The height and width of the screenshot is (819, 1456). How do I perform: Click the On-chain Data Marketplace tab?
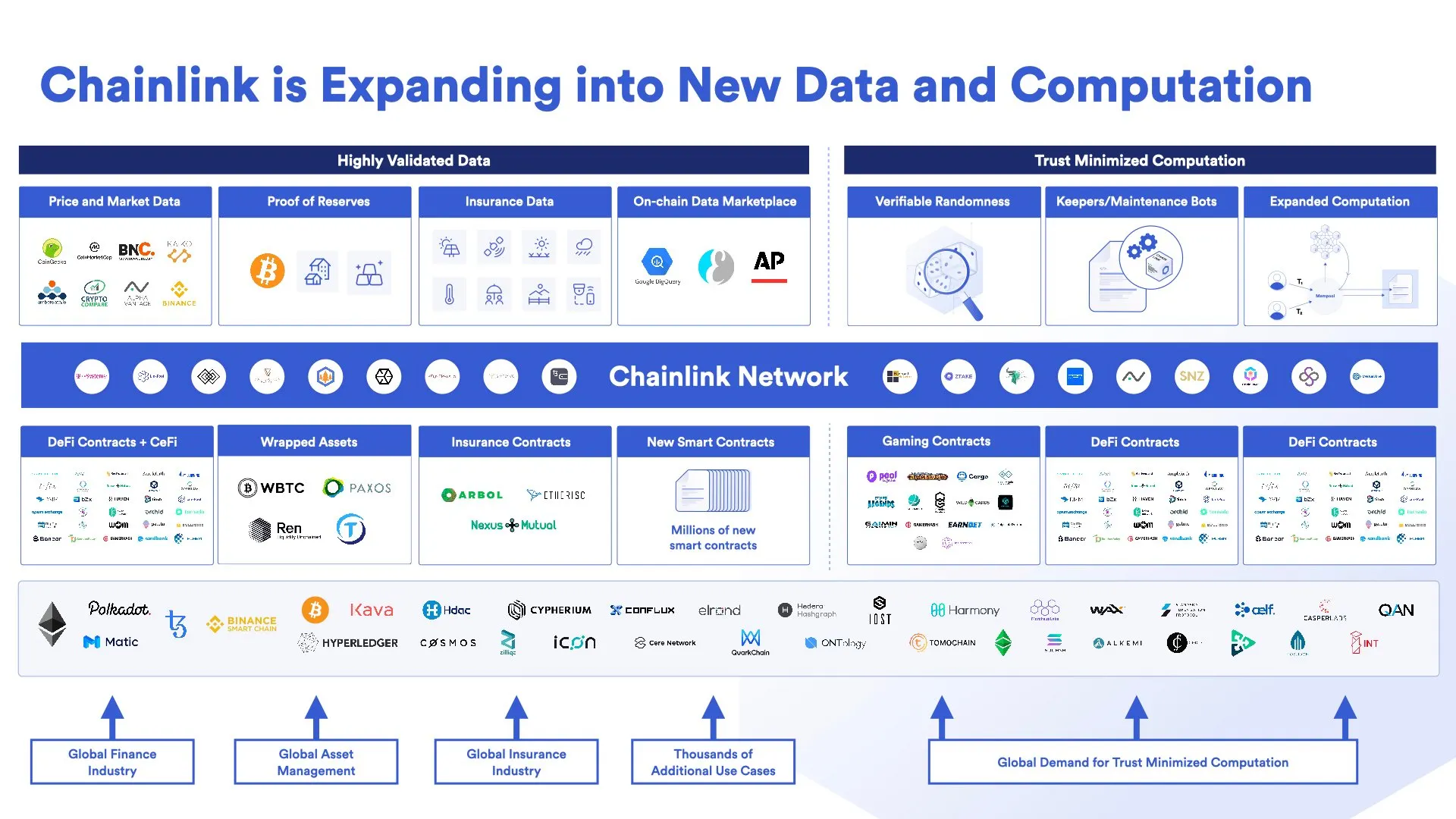click(716, 201)
